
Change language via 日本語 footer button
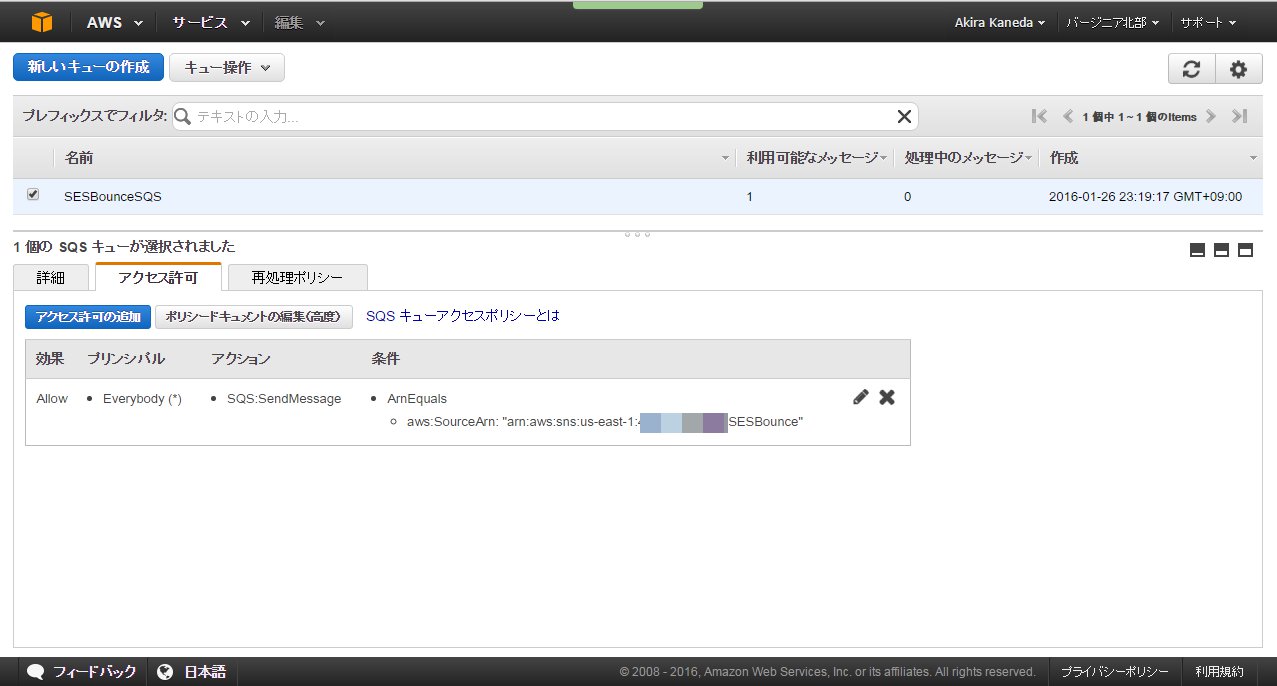(x=192, y=672)
